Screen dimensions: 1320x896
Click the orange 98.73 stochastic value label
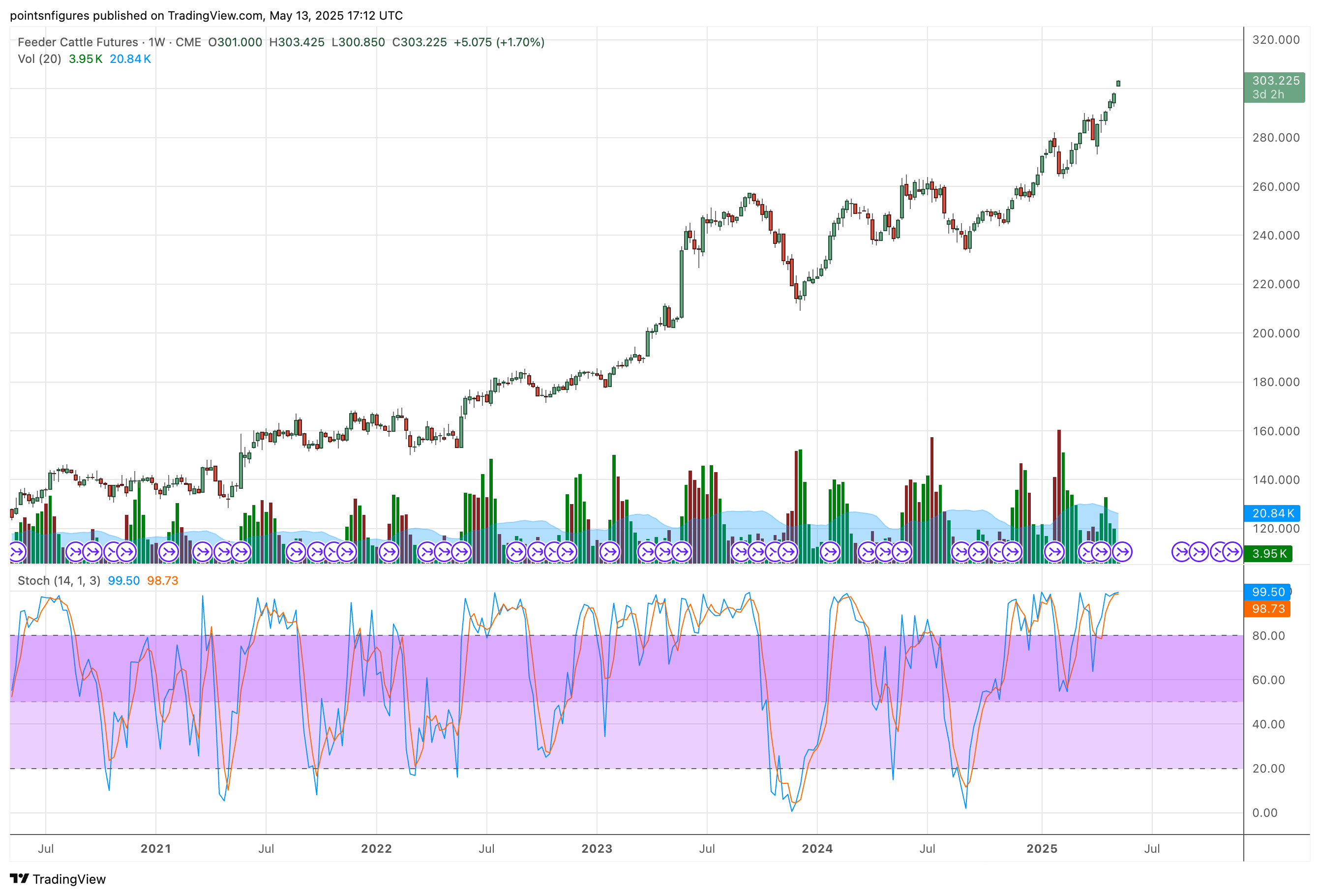(1268, 609)
